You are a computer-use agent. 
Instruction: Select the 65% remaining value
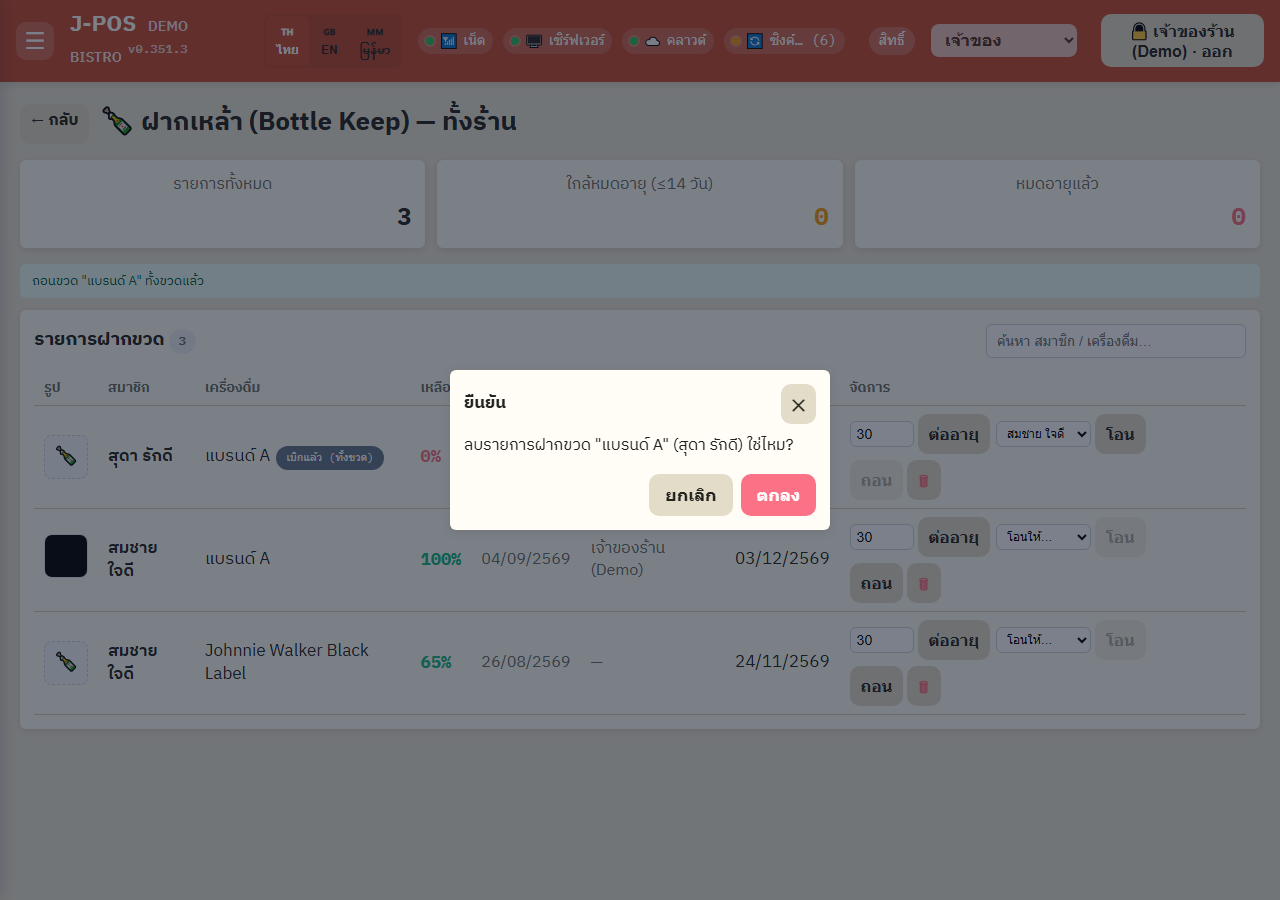[x=436, y=662]
